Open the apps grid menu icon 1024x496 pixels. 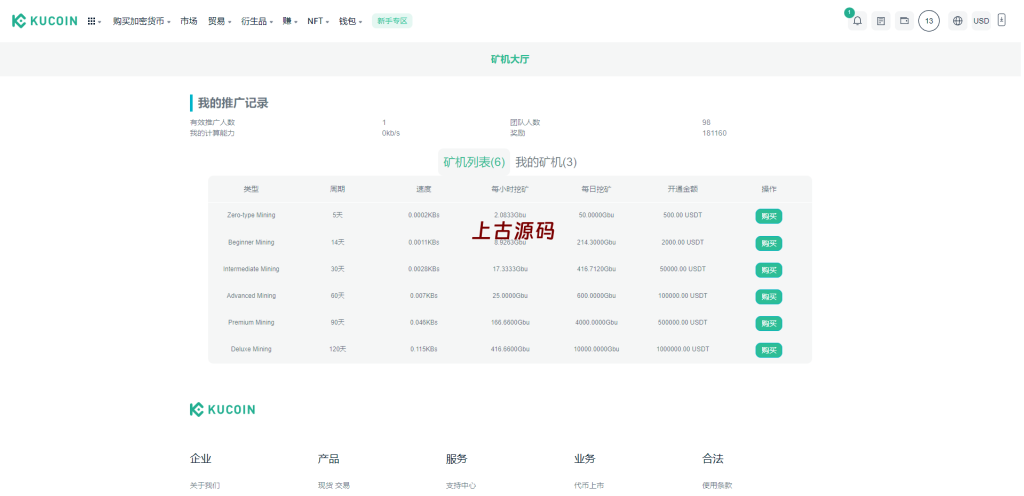click(94, 21)
